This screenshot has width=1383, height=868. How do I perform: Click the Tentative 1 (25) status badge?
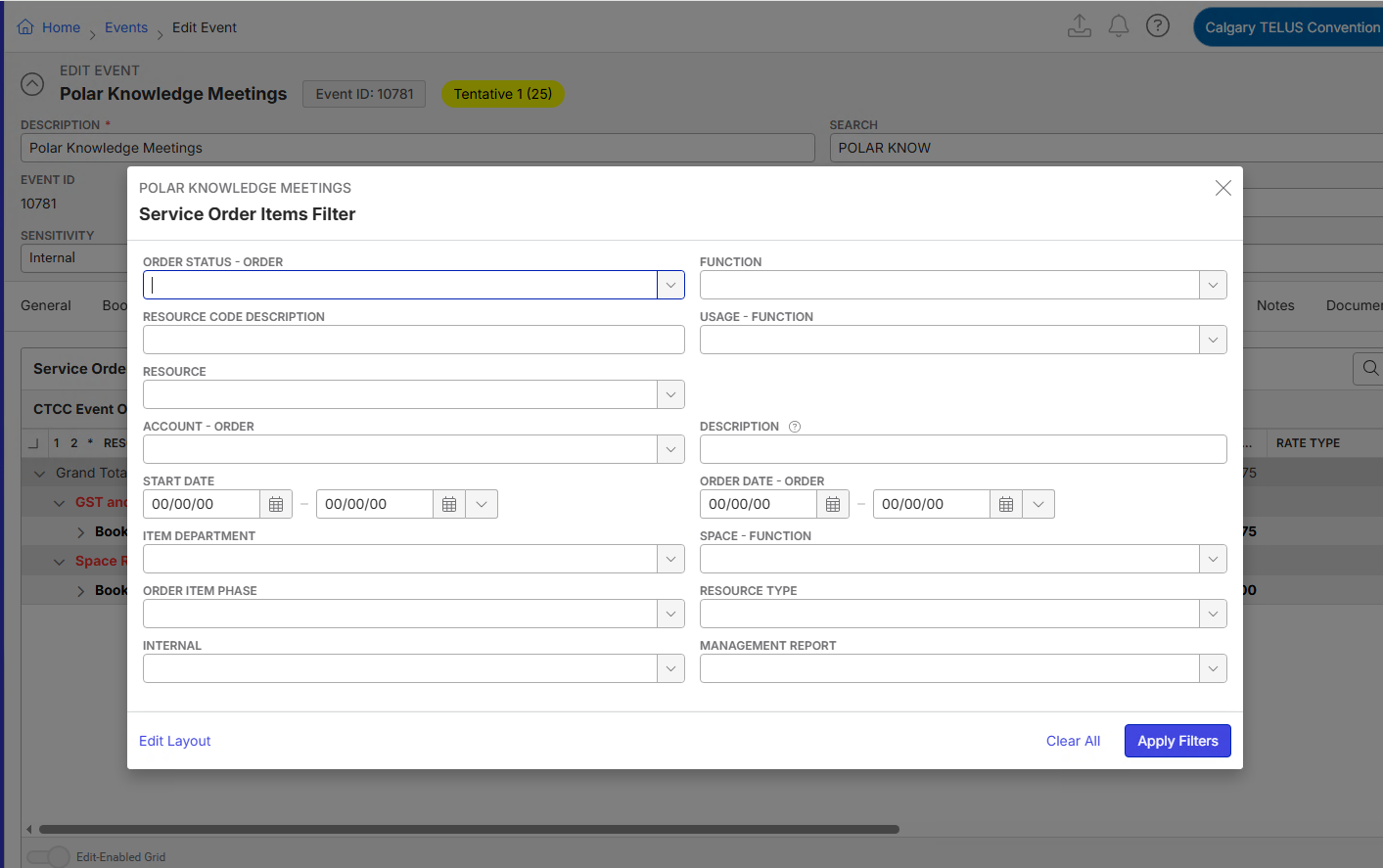tap(503, 94)
